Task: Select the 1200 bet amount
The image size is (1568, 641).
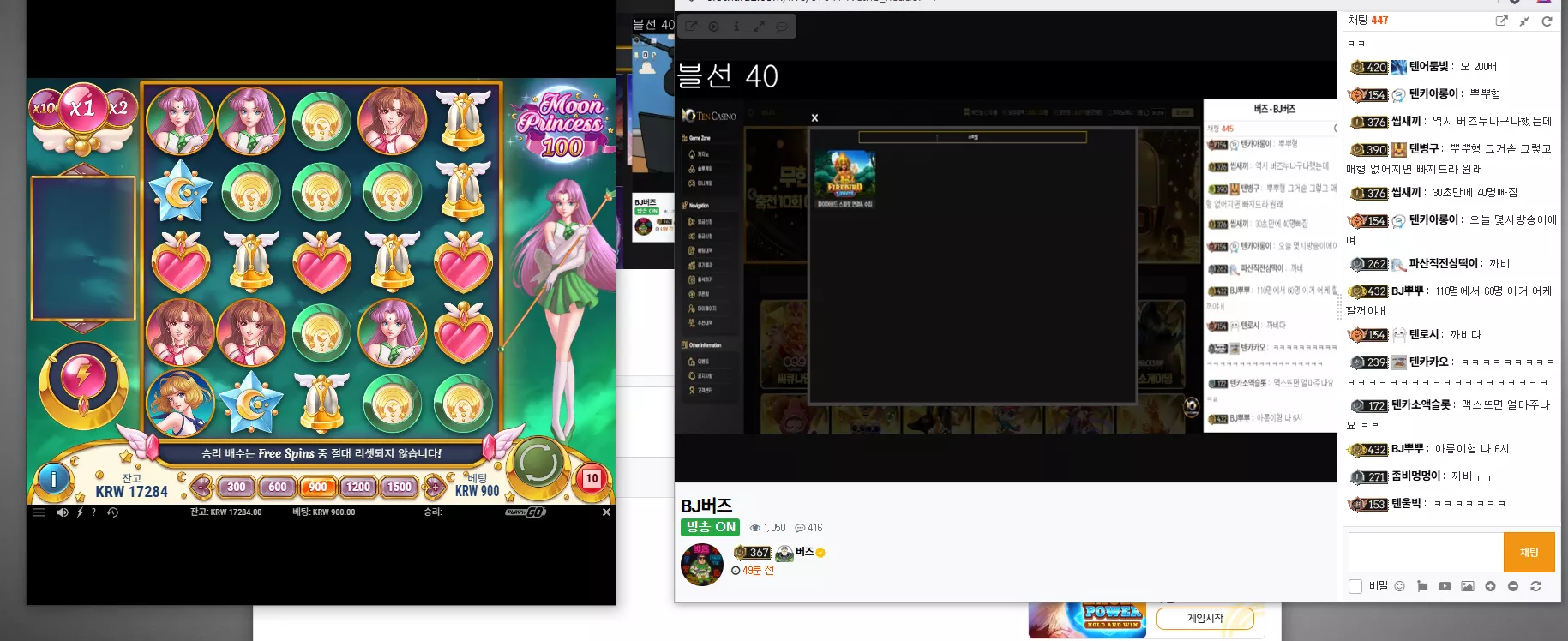Action: pyautogui.click(x=358, y=487)
